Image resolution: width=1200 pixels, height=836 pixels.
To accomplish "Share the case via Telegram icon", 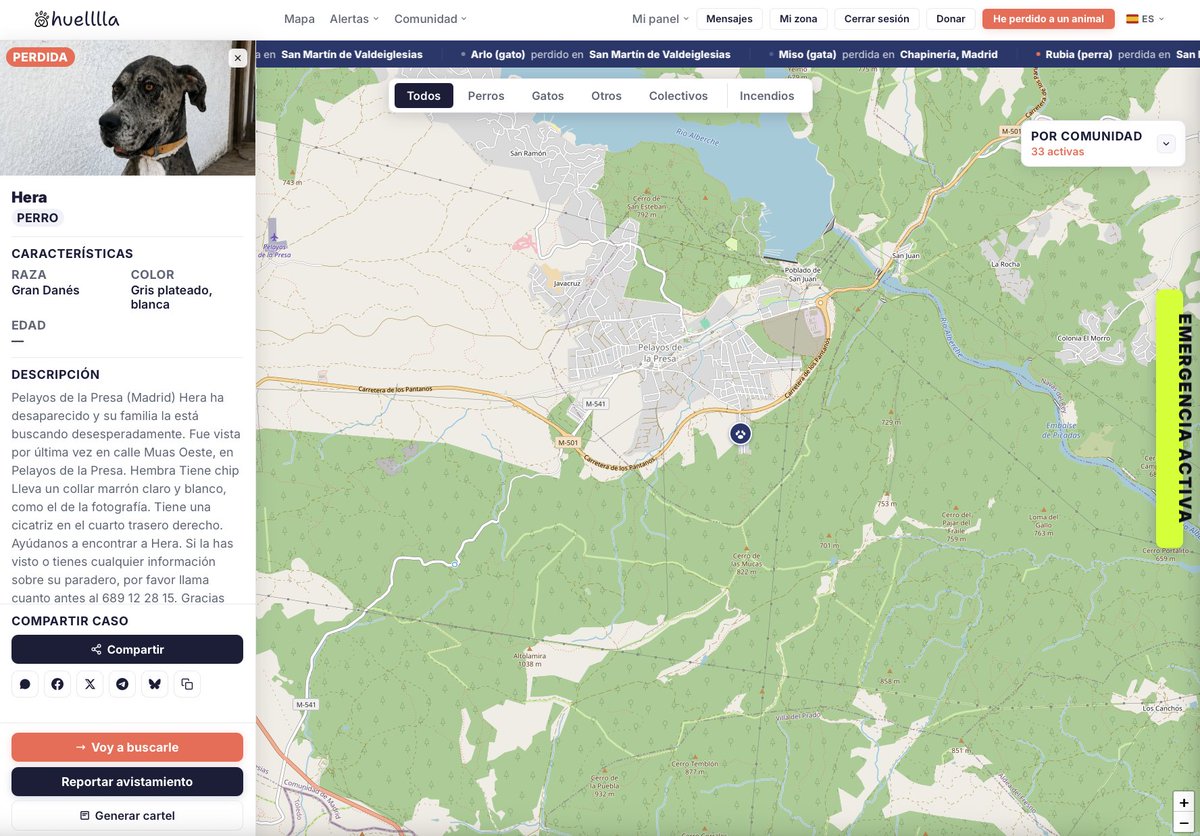I will 122,684.
